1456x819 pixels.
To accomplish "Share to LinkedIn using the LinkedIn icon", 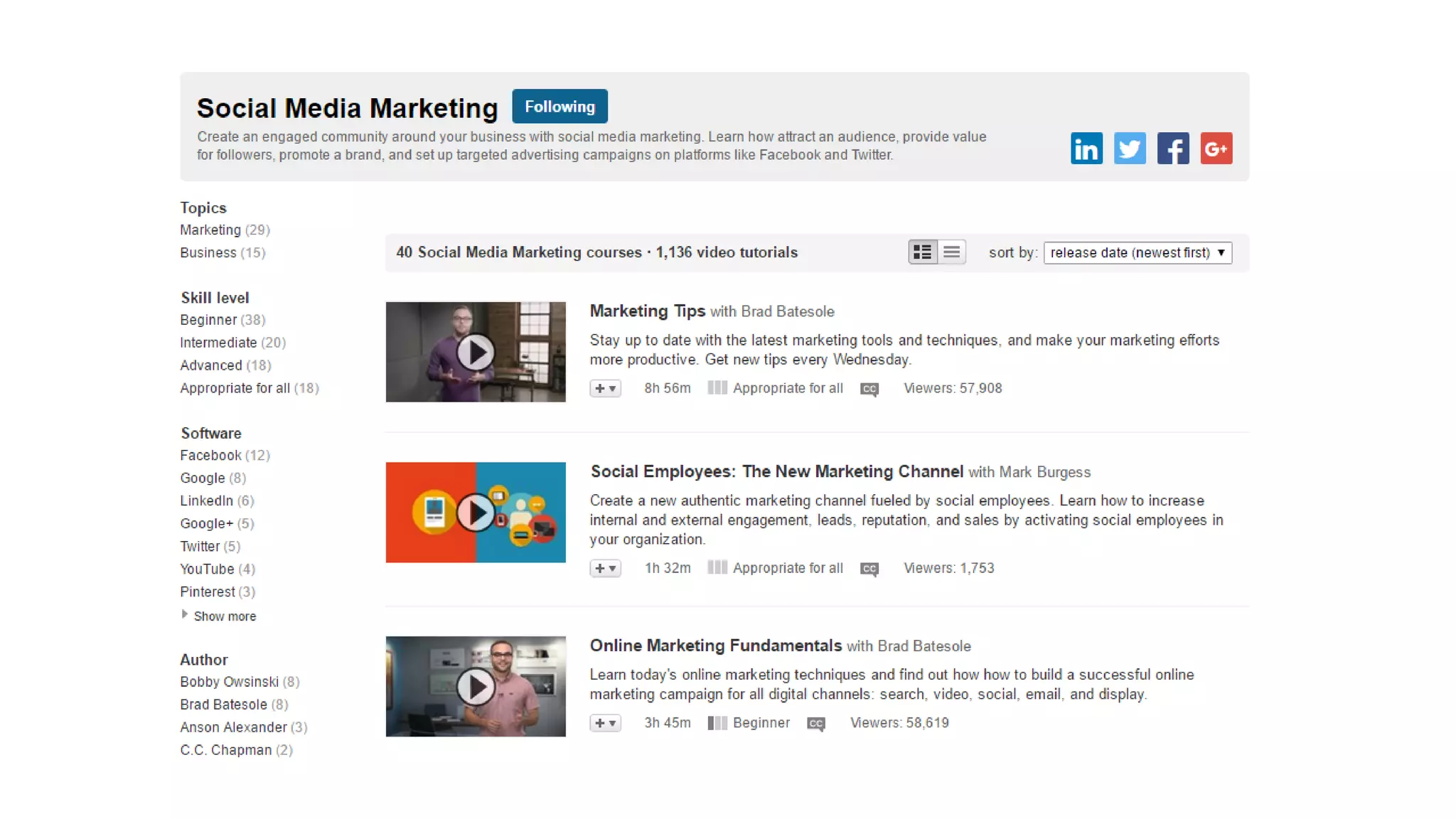I will point(1086,149).
